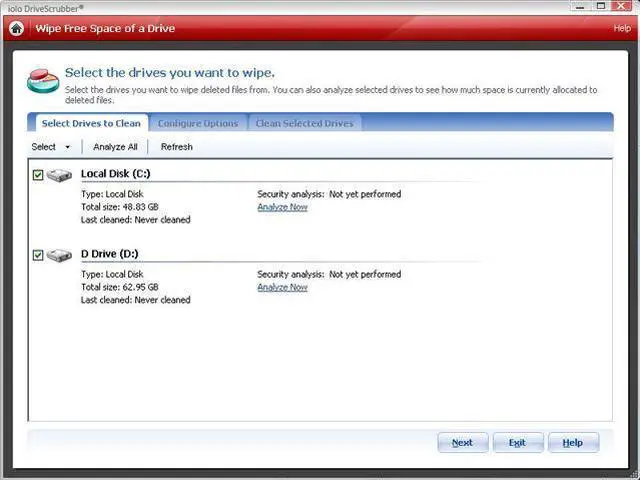Click the Total size: 48.83 GB text
This screenshot has width=640, height=480.
(120, 207)
